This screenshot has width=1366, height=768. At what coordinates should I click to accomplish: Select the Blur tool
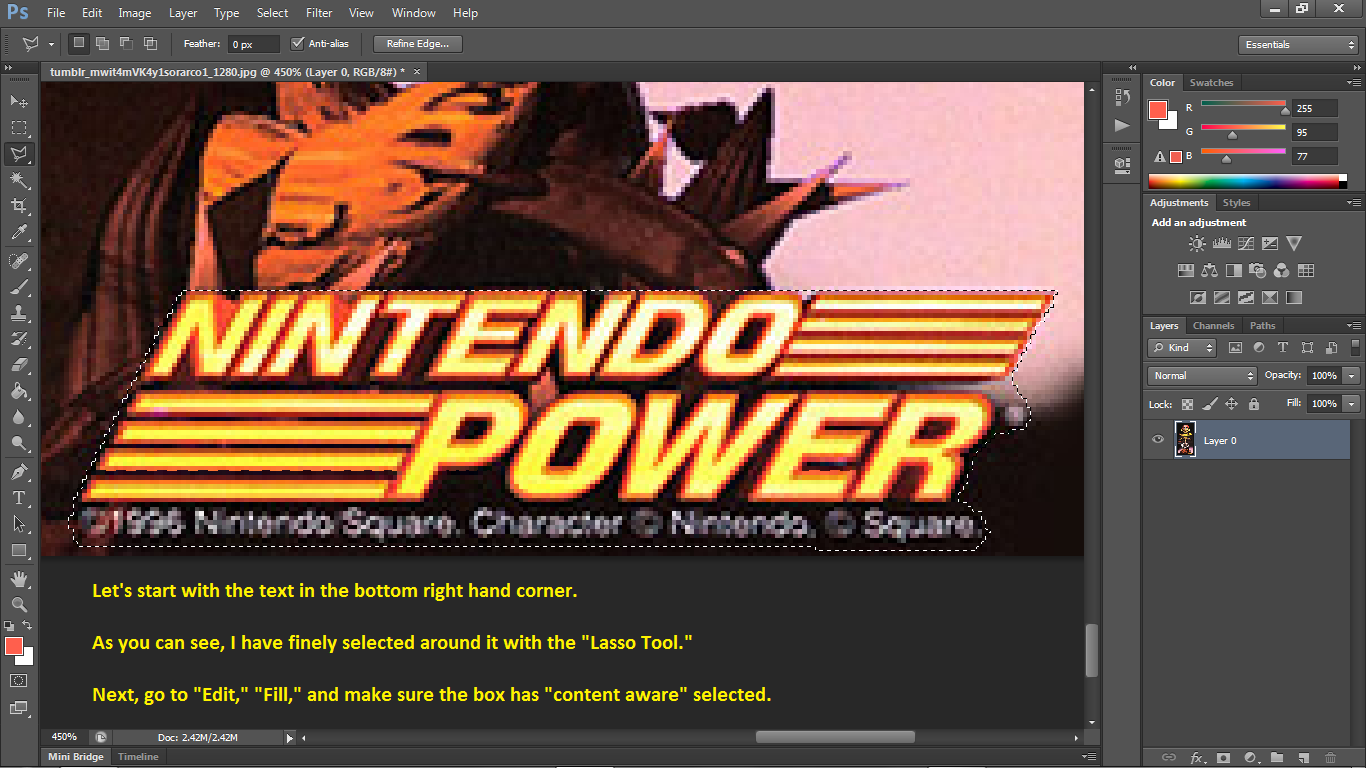[x=19, y=417]
